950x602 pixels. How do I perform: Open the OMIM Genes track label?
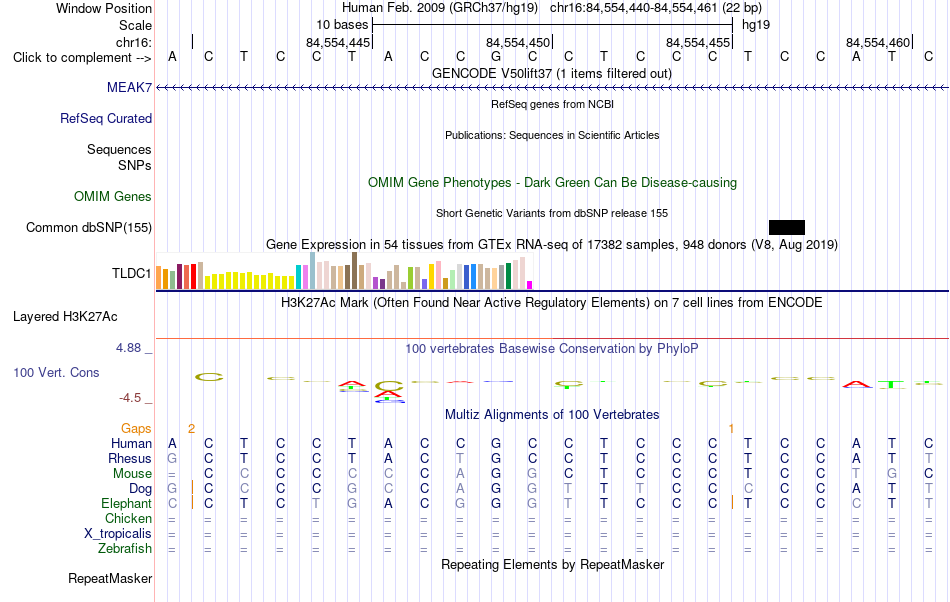(113, 196)
